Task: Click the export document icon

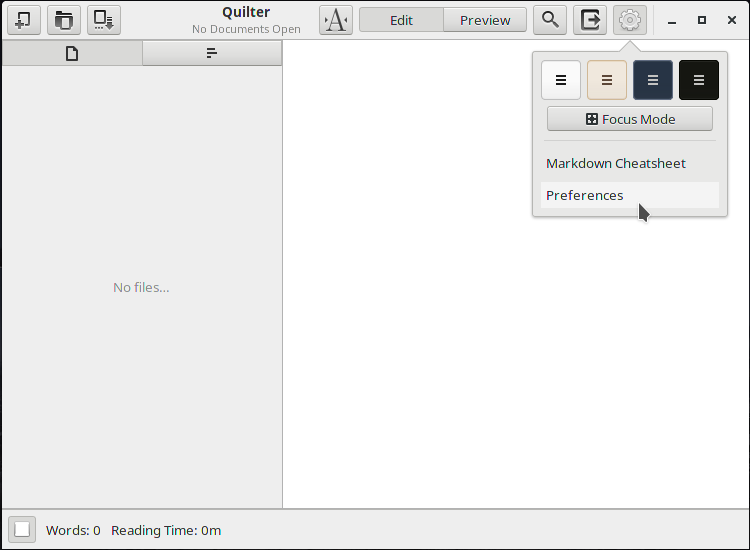Action: pos(590,20)
